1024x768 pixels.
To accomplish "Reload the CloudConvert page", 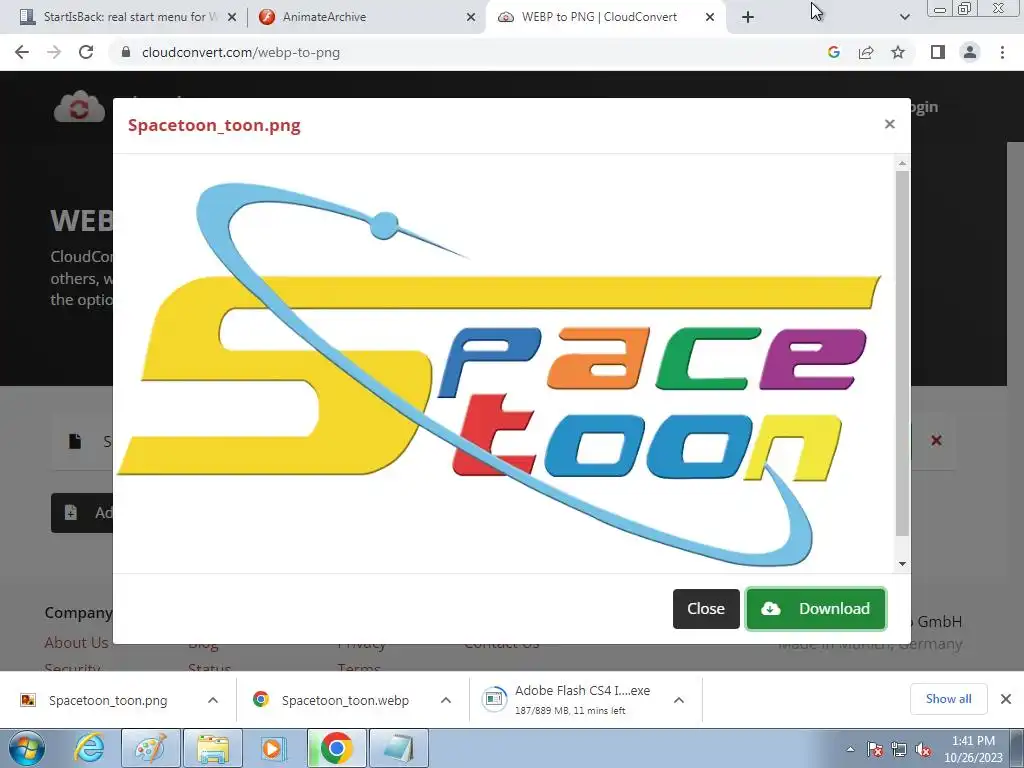I will point(86,52).
